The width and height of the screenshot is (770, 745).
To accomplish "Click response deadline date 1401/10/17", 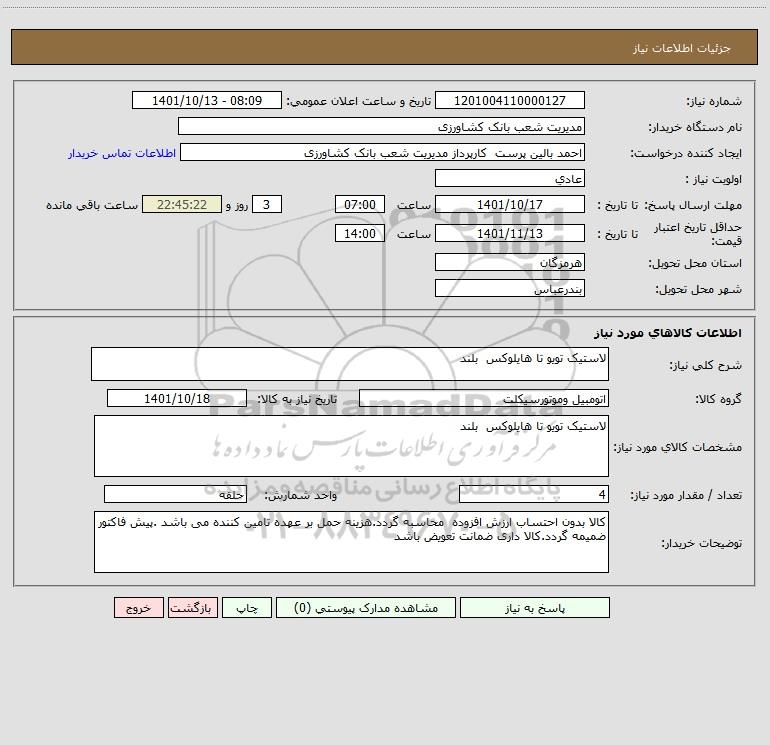I will [510, 204].
